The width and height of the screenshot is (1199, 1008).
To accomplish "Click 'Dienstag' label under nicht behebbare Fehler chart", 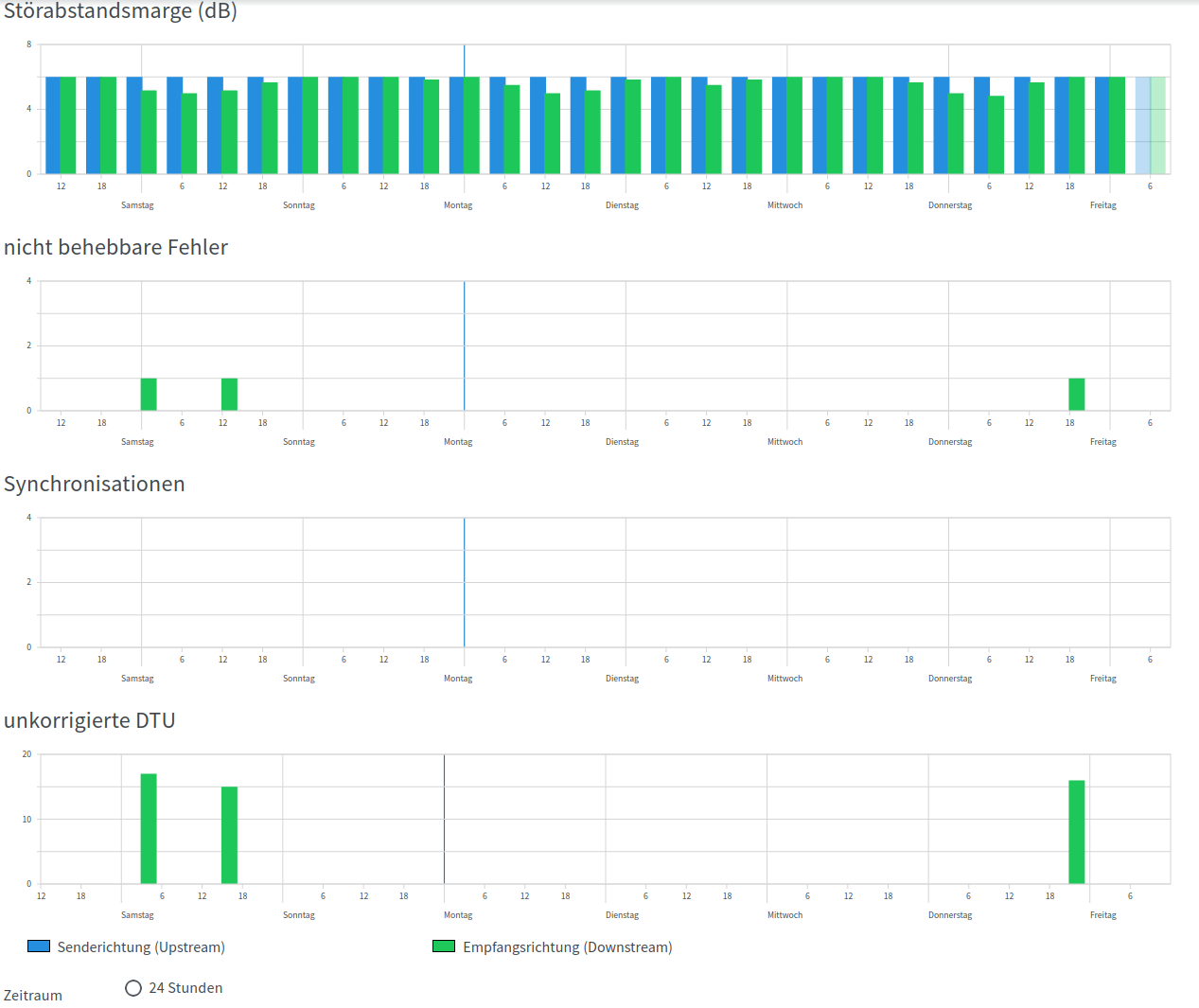I will (623, 442).
